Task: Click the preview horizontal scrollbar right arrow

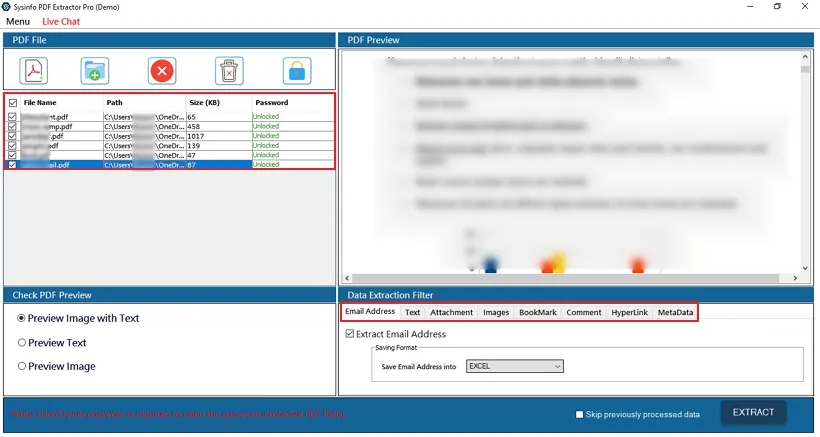Action: tap(795, 278)
